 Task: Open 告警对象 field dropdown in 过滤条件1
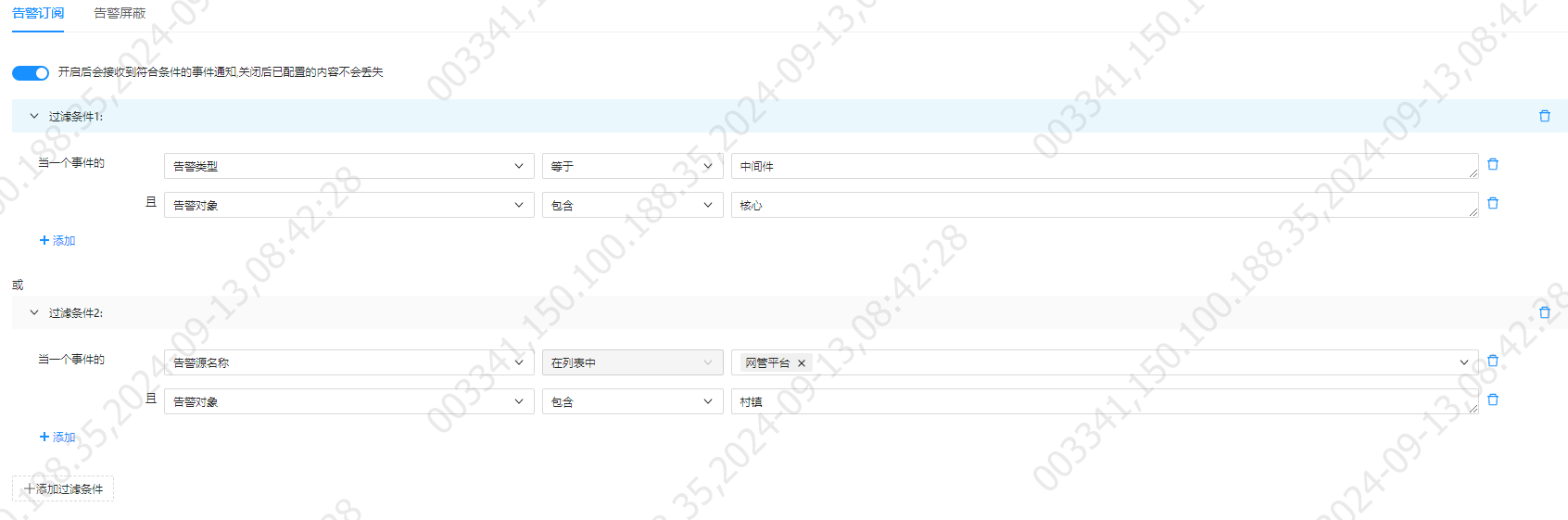pyautogui.click(x=349, y=205)
